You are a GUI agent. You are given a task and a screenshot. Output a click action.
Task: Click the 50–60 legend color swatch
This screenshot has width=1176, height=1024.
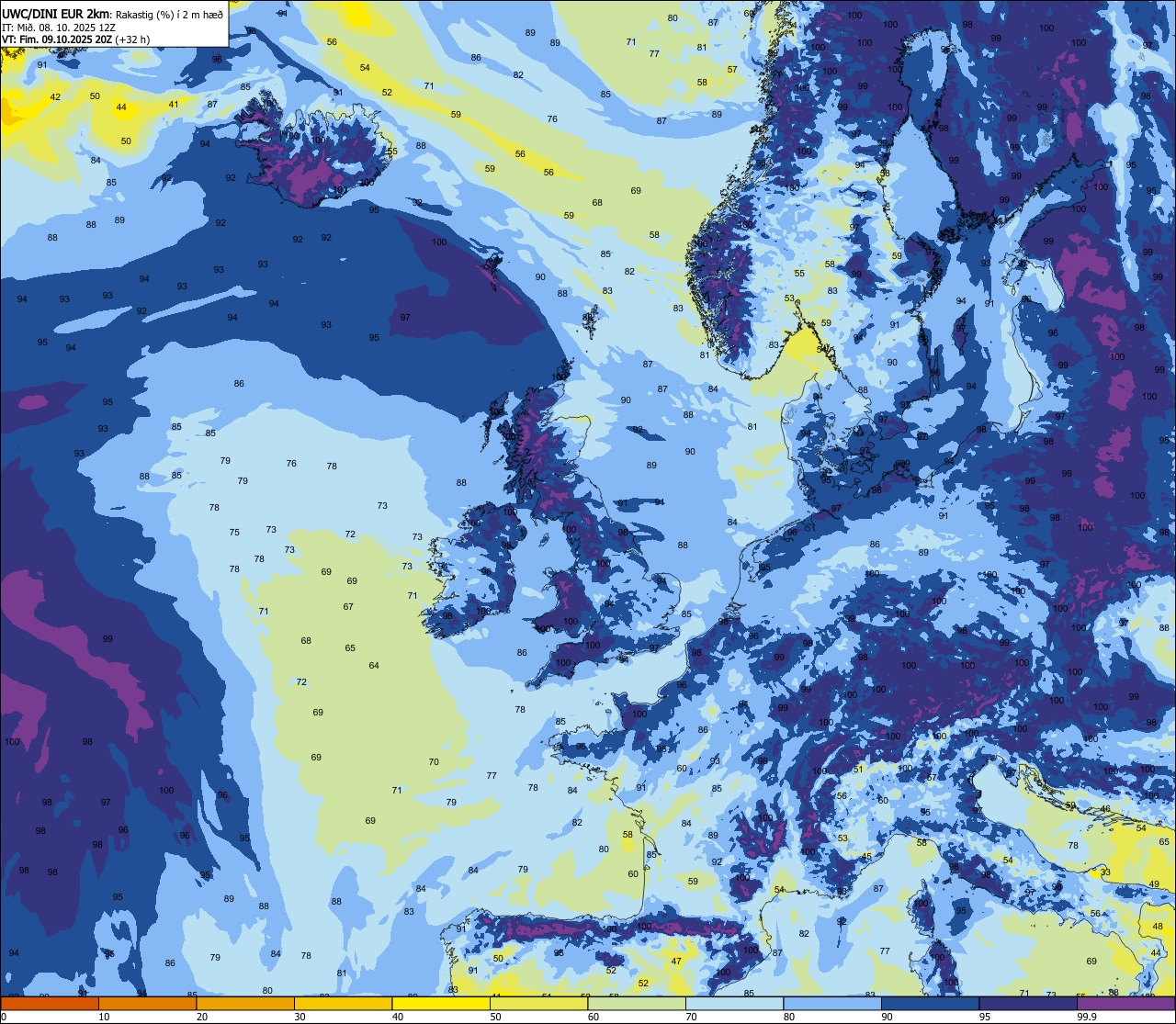point(538,1004)
